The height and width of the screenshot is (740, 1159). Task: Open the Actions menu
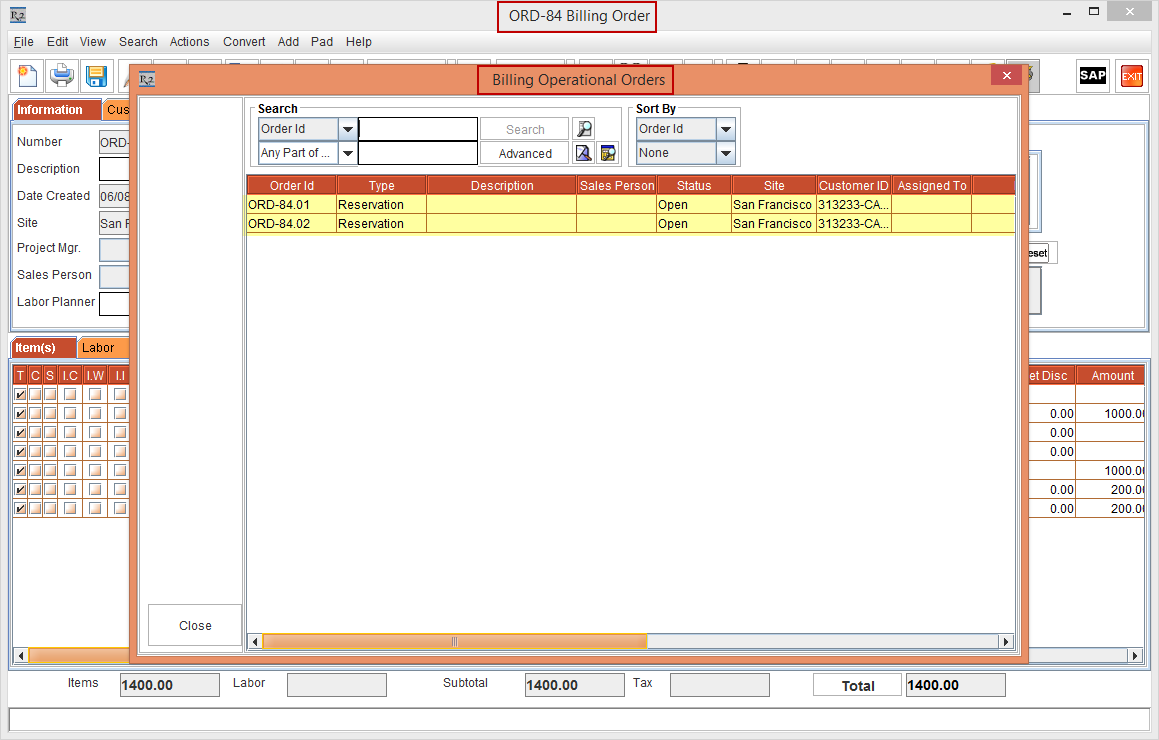pyautogui.click(x=189, y=41)
